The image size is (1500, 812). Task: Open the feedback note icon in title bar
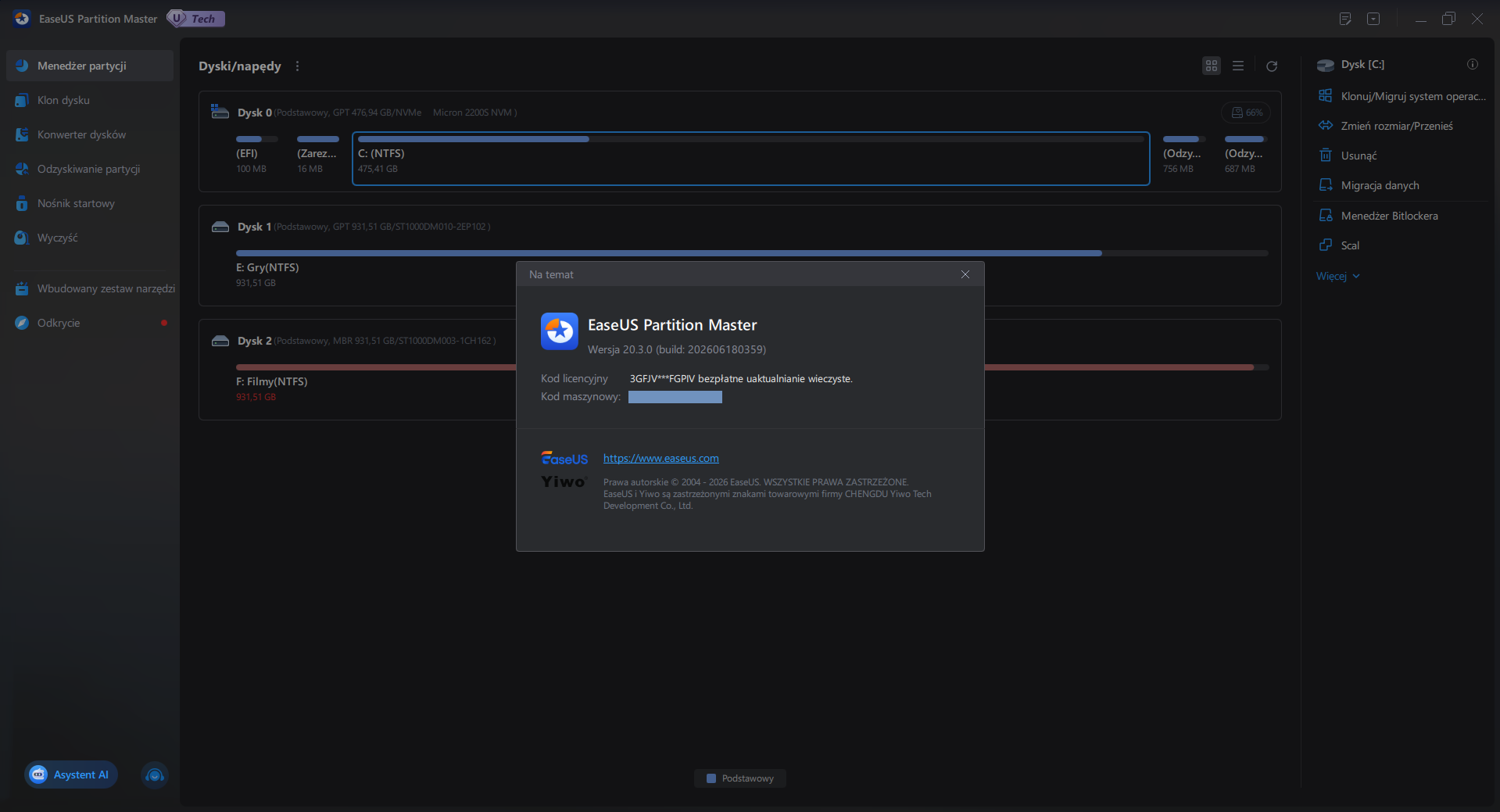coord(1345,19)
